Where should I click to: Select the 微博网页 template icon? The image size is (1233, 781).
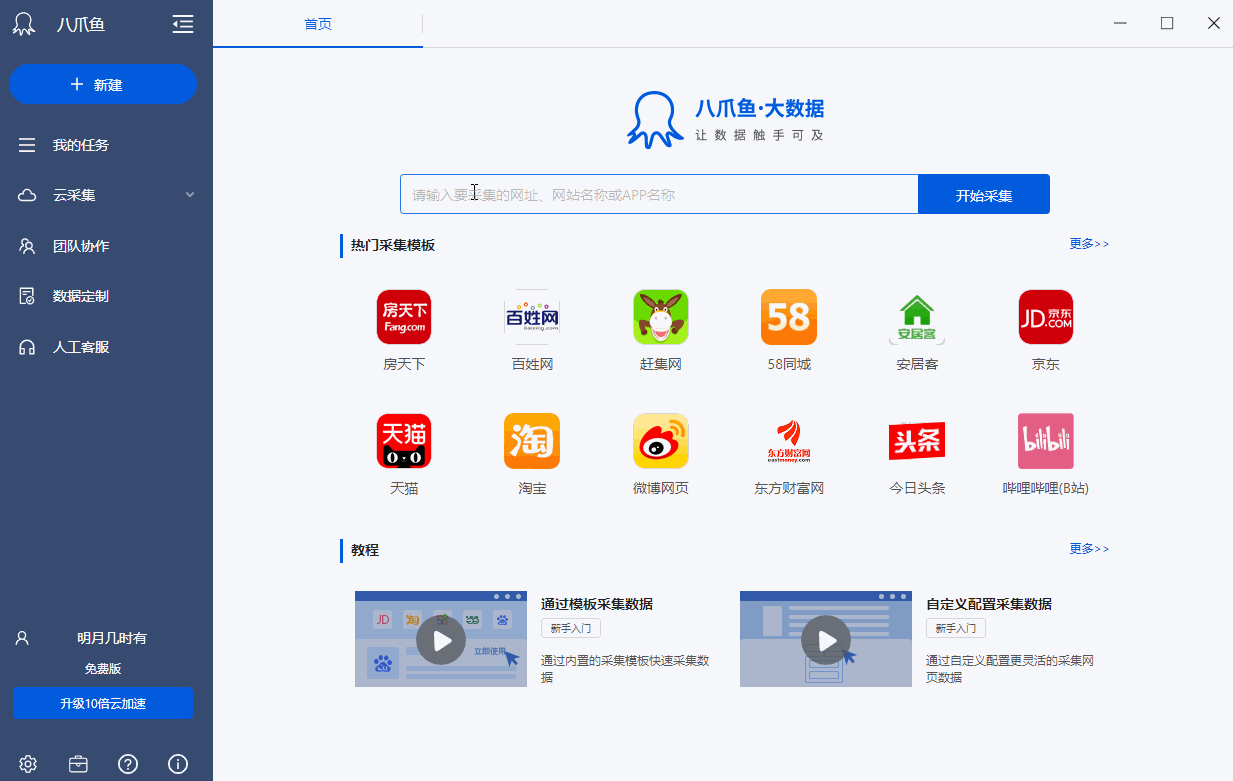[x=661, y=441]
